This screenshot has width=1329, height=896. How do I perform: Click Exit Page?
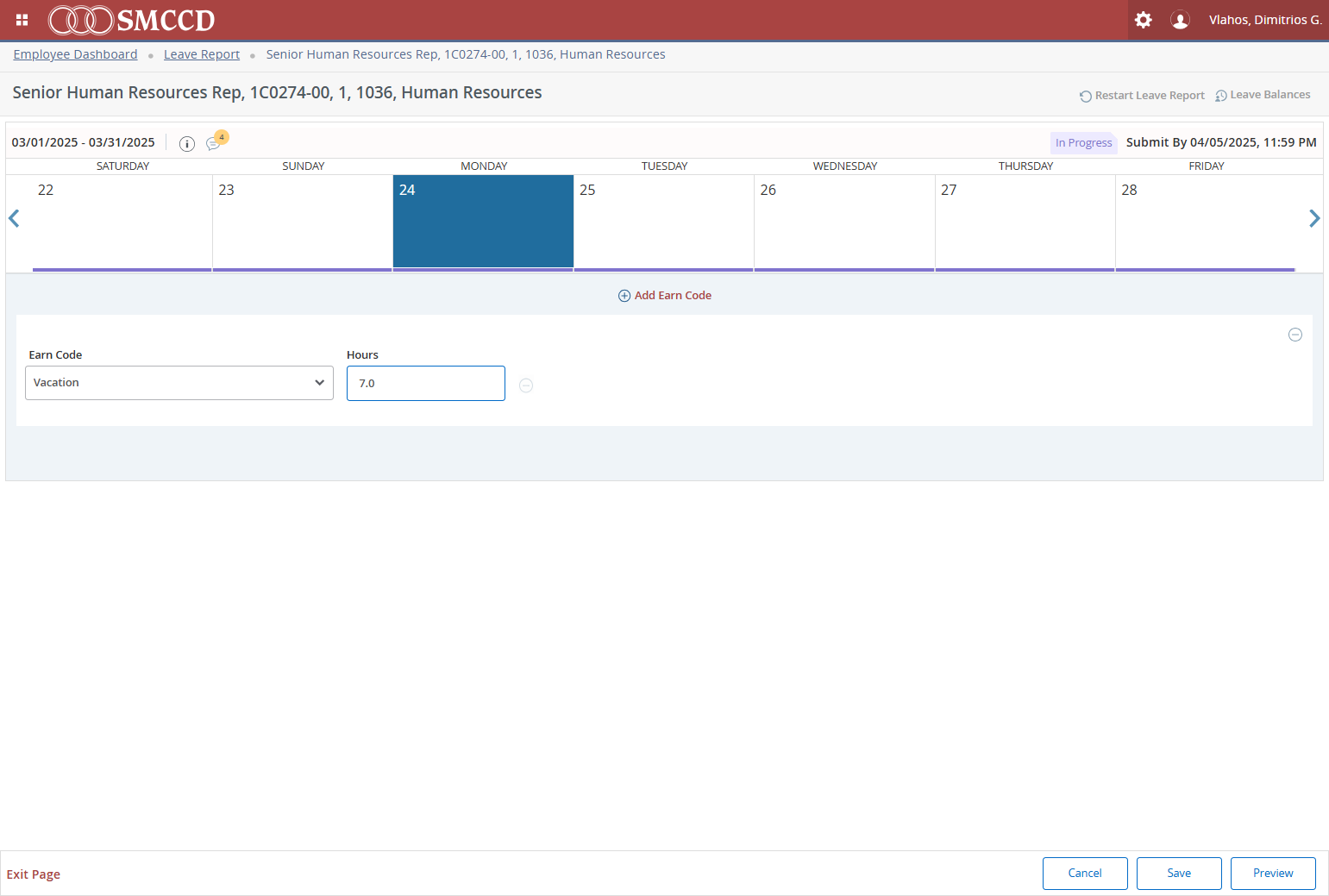(x=34, y=874)
